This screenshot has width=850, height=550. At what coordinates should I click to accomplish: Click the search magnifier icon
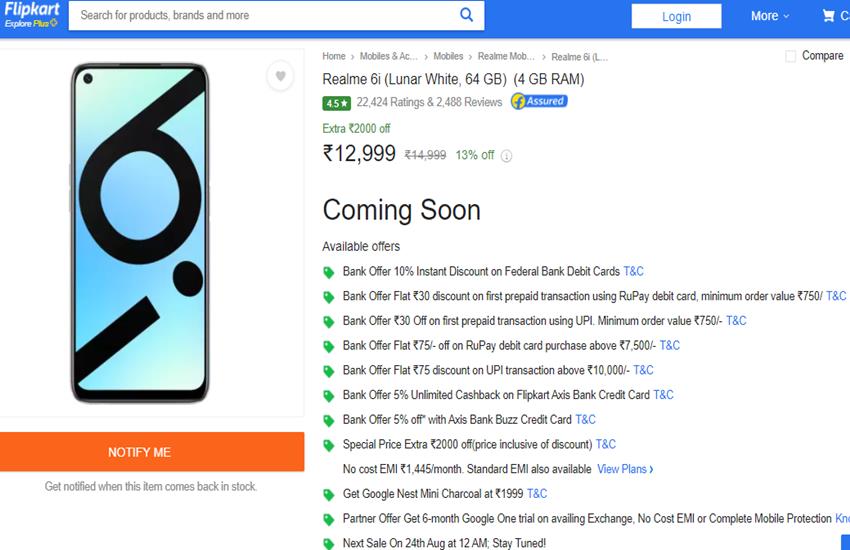point(466,15)
